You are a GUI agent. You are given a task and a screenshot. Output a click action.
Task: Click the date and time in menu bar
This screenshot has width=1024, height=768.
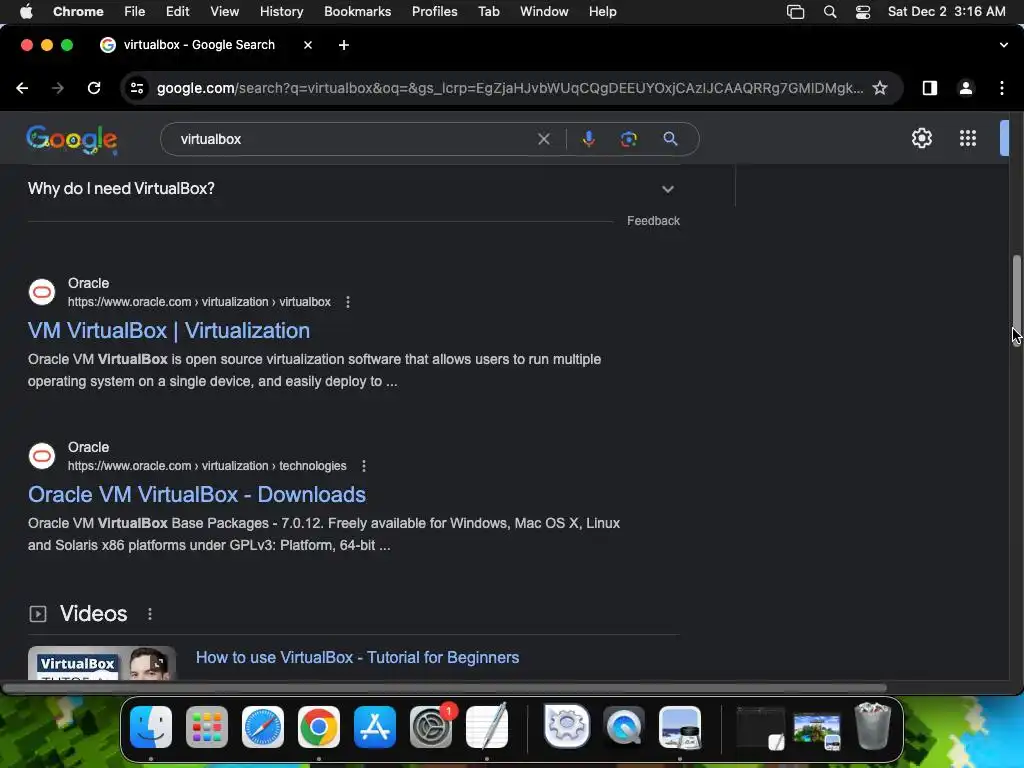pyautogui.click(x=946, y=11)
